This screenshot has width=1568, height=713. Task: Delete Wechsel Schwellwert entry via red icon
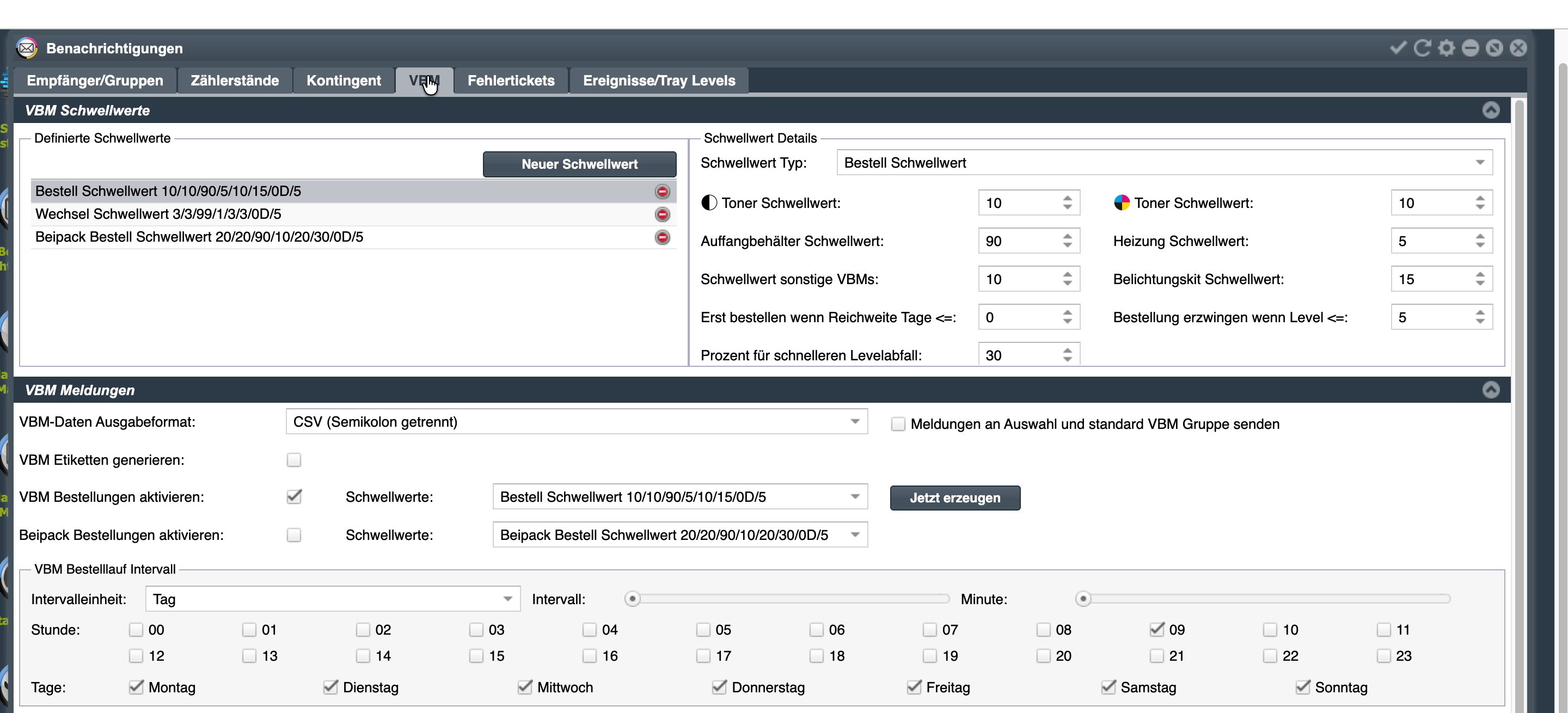tap(662, 214)
